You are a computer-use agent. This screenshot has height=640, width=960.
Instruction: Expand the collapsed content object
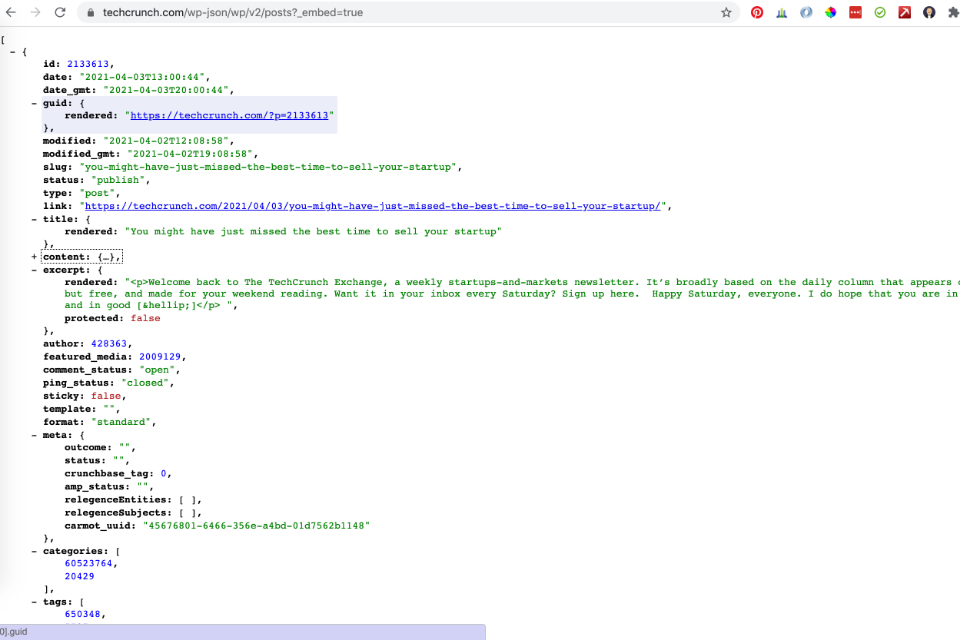(34, 257)
